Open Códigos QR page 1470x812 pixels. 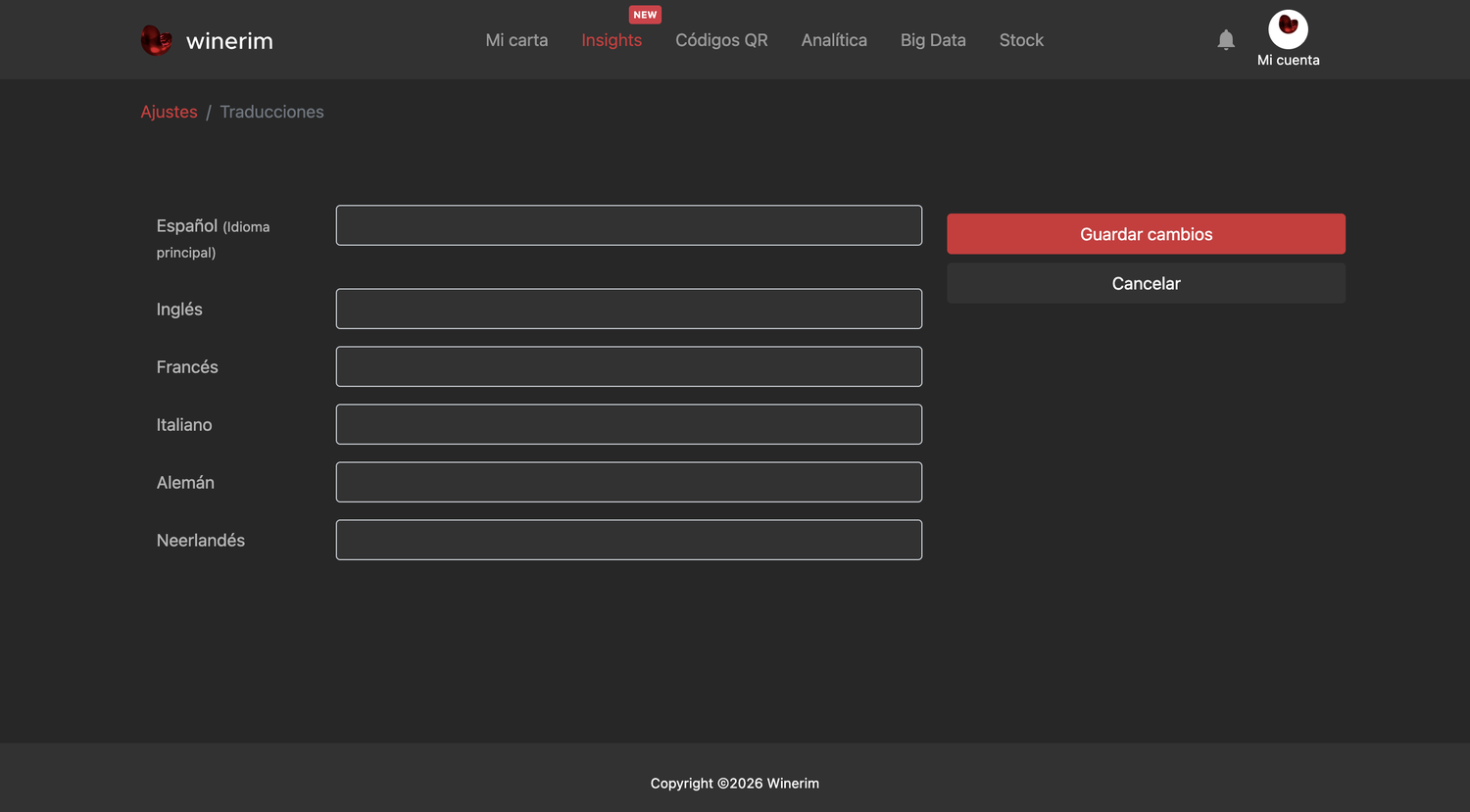pyautogui.click(x=721, y=40)
